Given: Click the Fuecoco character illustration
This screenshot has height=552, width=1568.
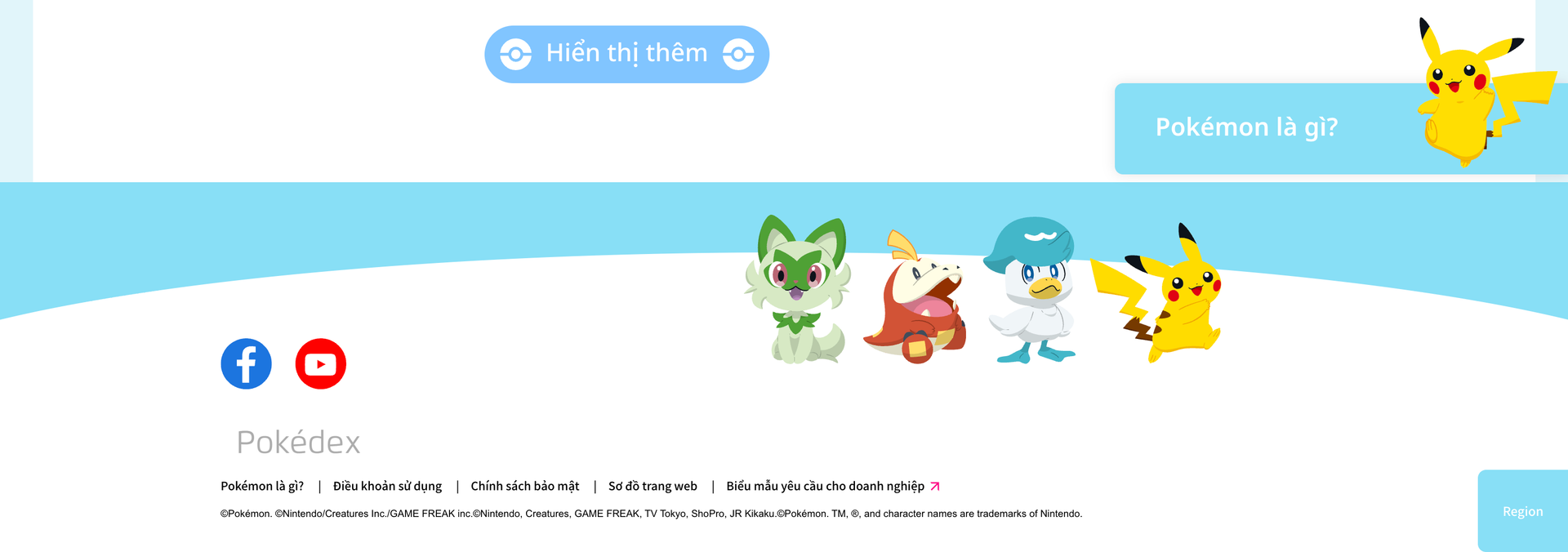Looking at the screenshot, I should click(915, 297).
